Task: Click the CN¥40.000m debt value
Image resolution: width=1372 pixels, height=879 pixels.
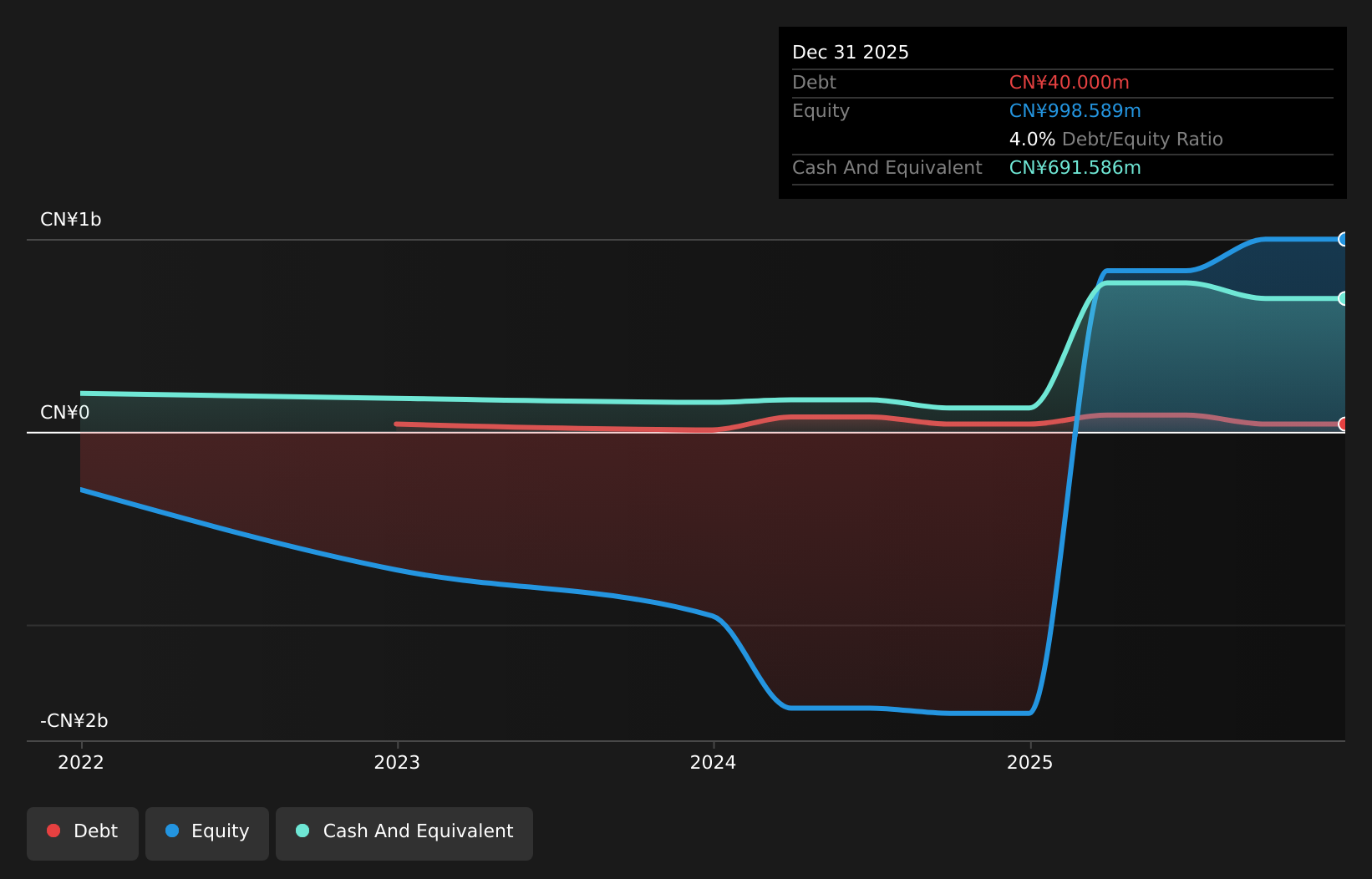Action: tap(1070, 83)
